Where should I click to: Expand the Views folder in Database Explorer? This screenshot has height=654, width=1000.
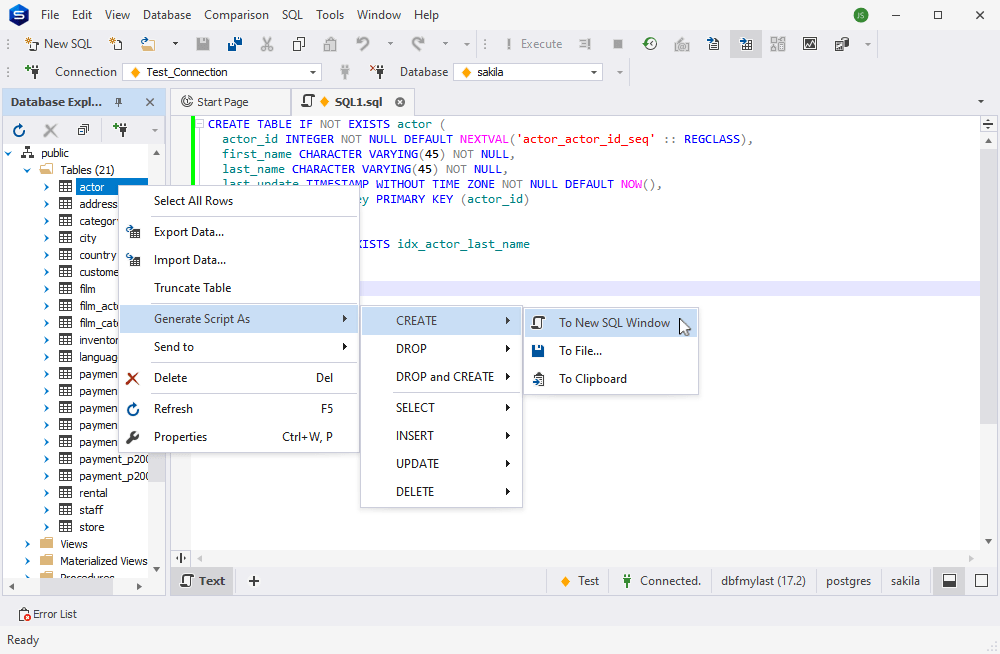point(28,544)
